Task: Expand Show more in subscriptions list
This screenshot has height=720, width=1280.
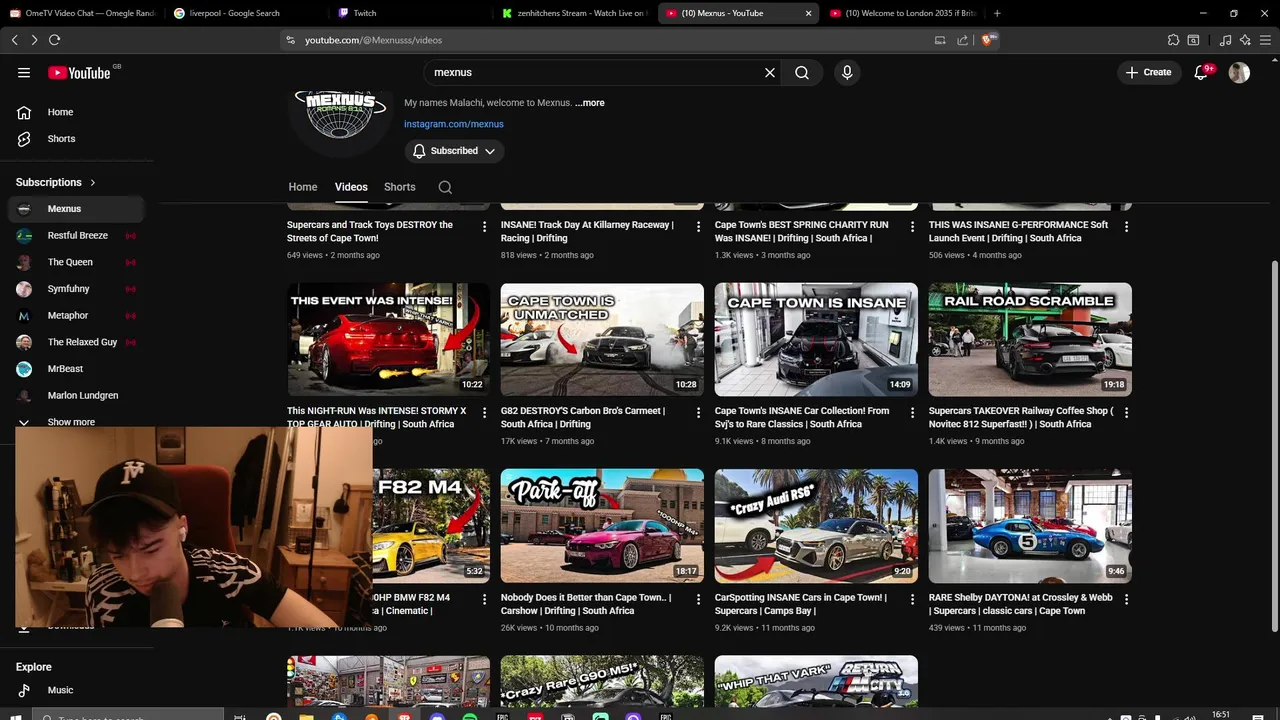Action: (x=71, y=422)
